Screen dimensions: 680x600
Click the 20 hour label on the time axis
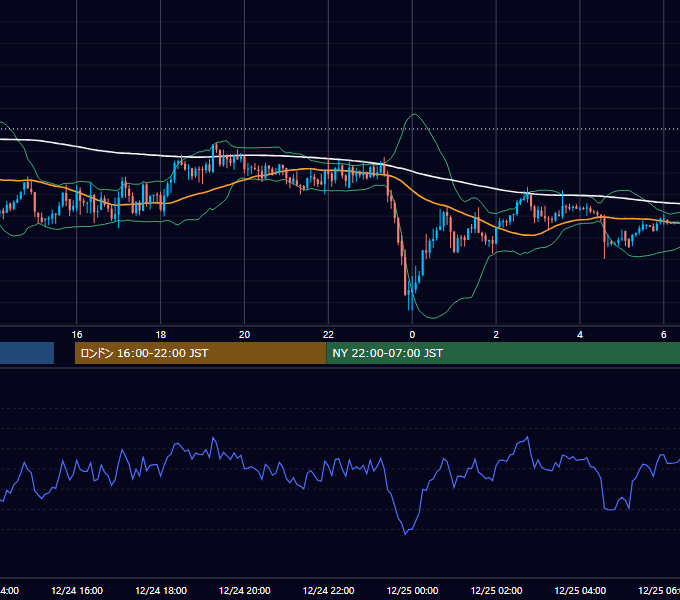coord(245,335)
